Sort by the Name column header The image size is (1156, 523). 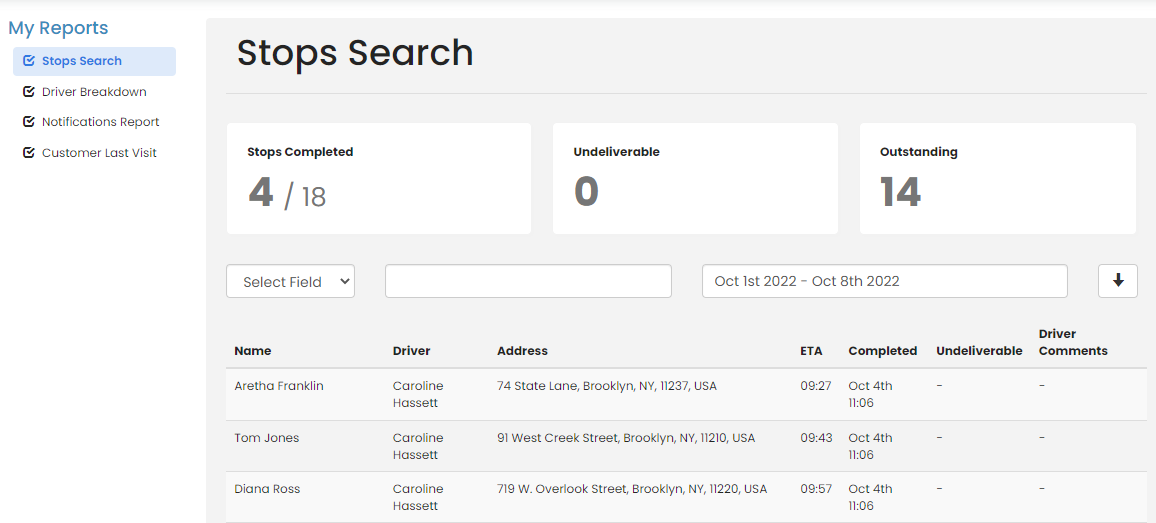click(253, 351)
